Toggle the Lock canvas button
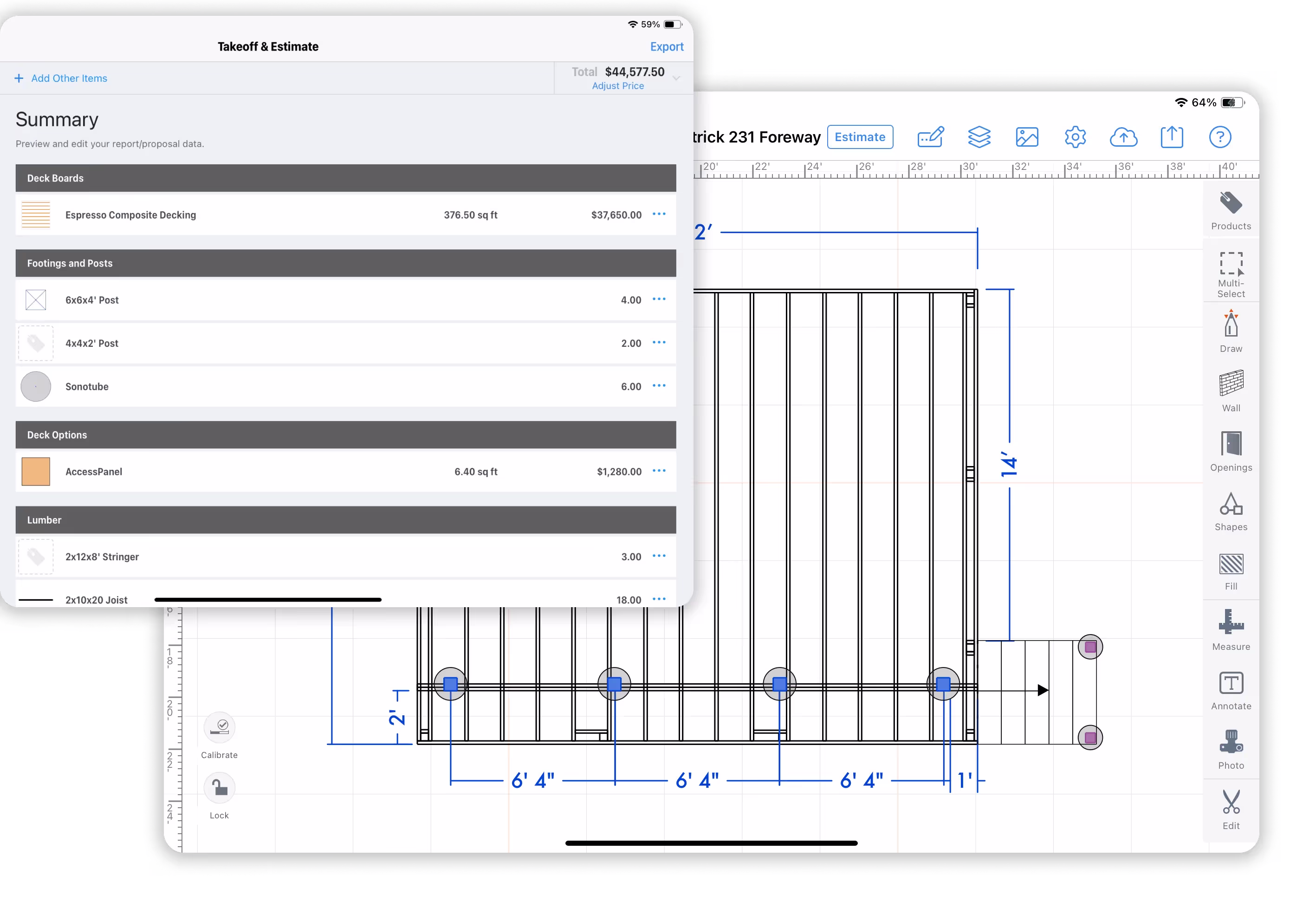Image resolution: width=1316 pixels, height=901 pixels. click(x=219, y=788)
